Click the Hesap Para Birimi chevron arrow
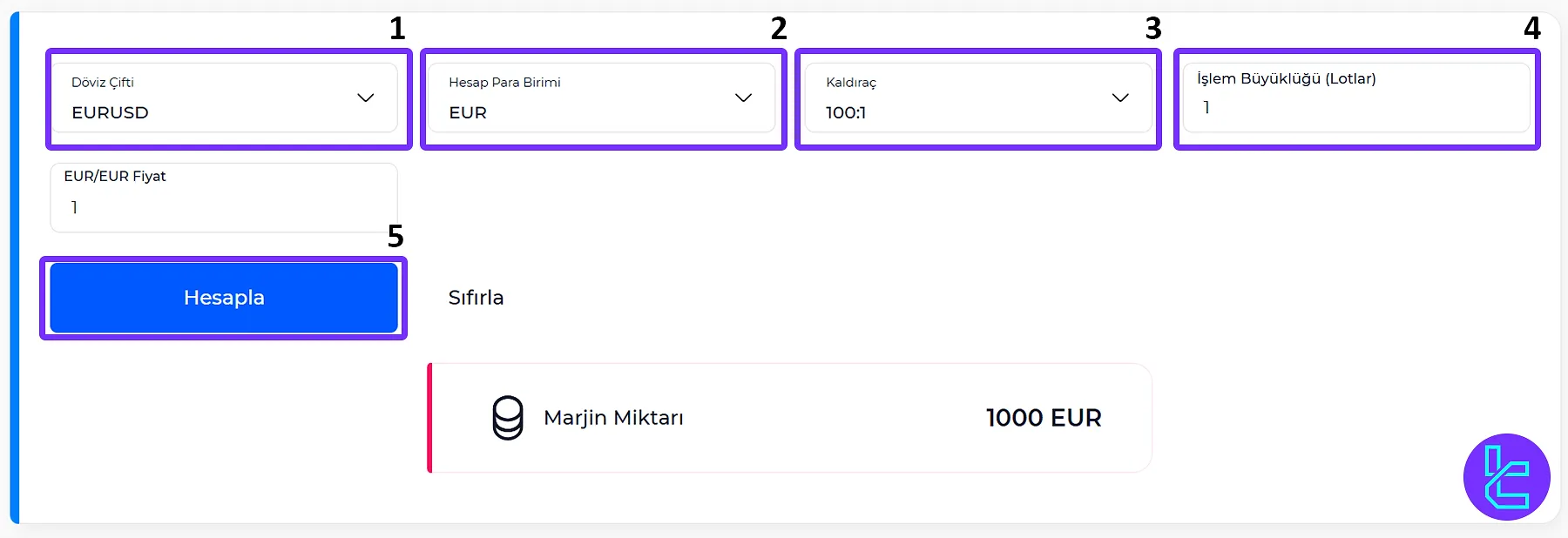 (743, 98)
